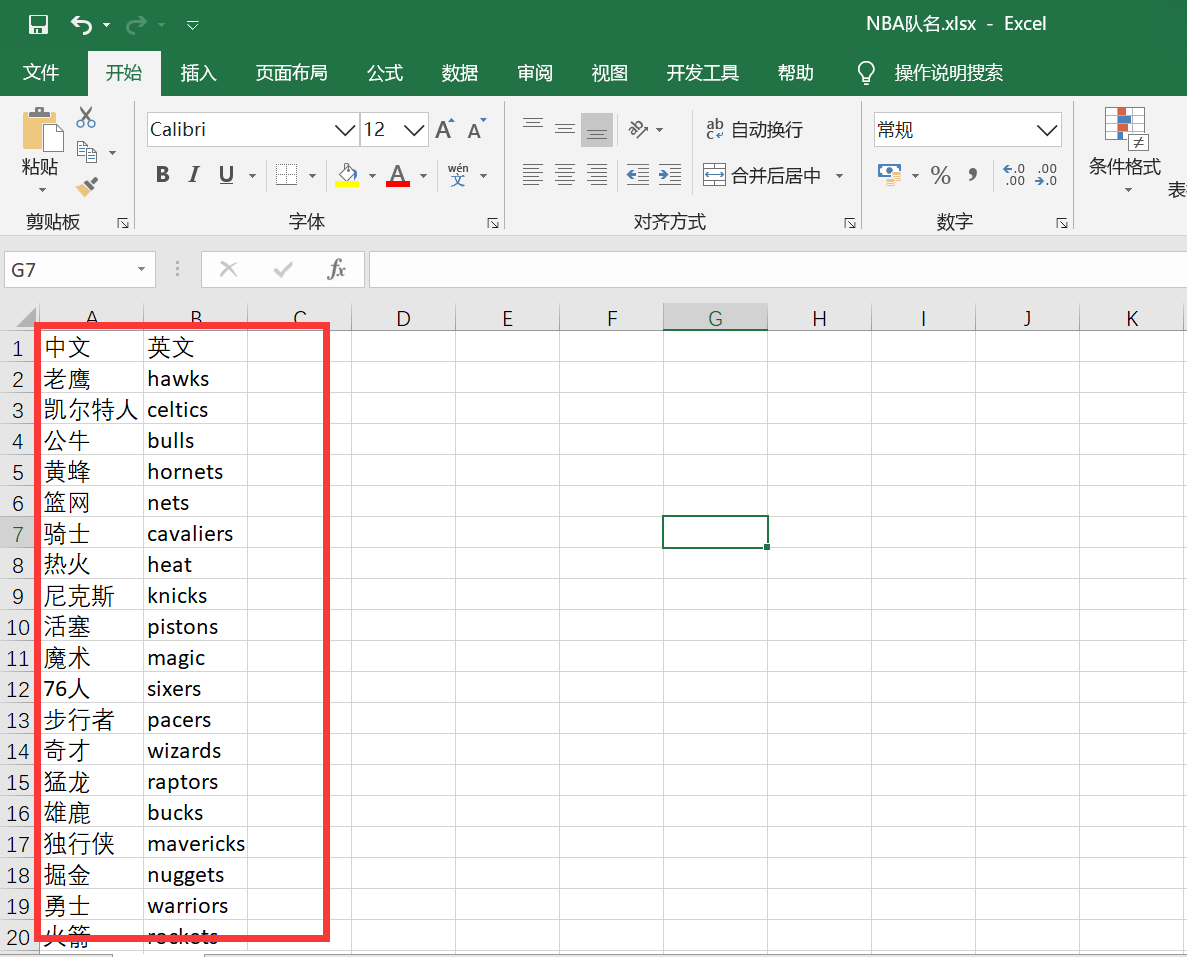Image resolution: width=1187 pixels, height=957 pixels.
Task: Center text horizontally
Action: (x=565, y=175)
